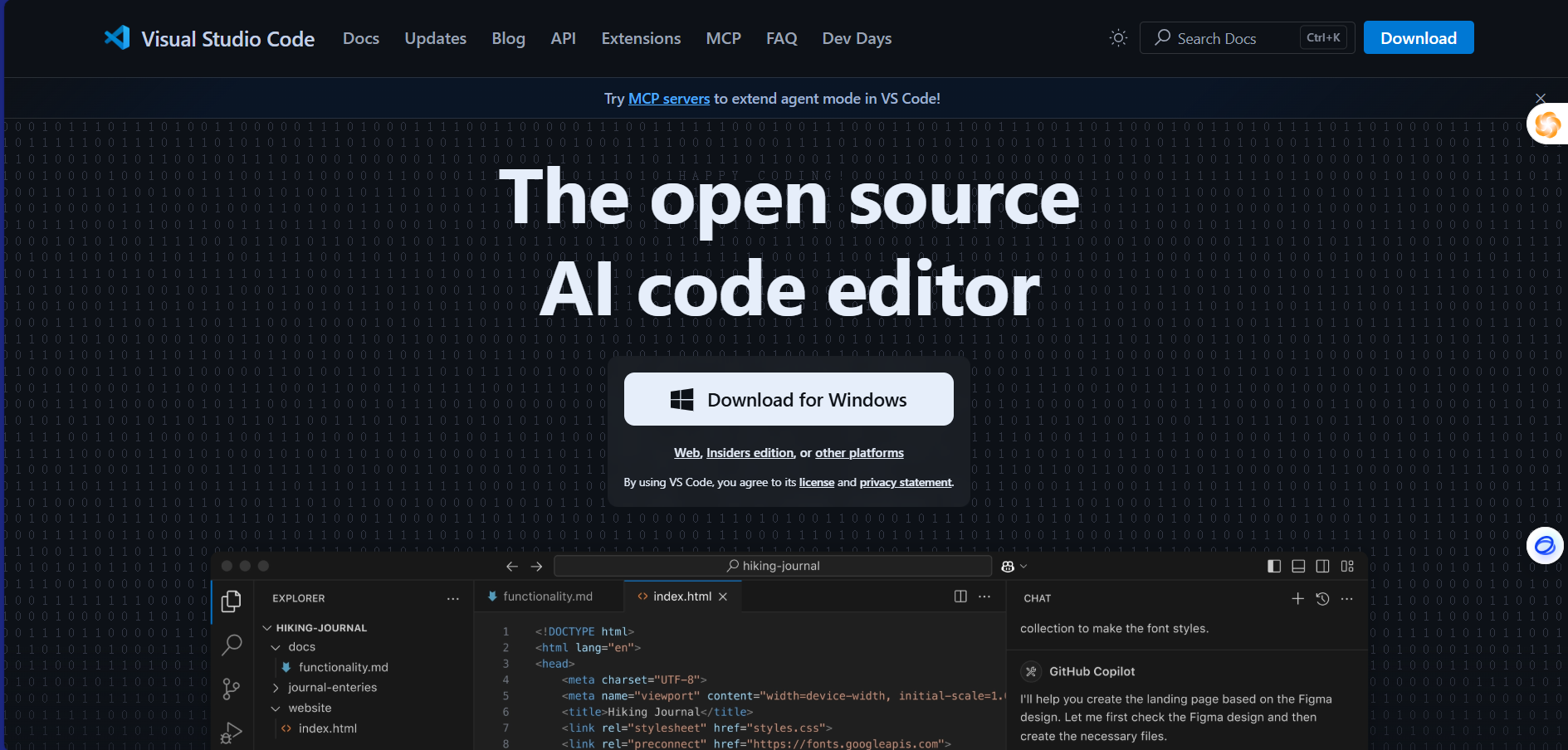Expand the journal-enteries folder
1568x750 pixels.
(x=276, y=688)
